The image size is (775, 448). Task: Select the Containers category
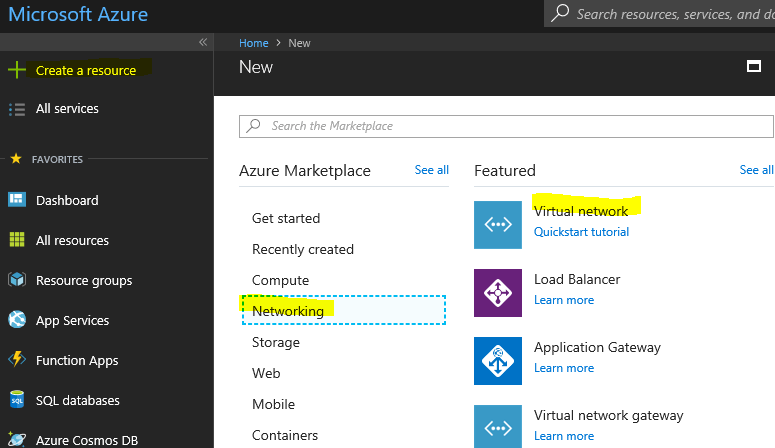(x=285, y=435)
